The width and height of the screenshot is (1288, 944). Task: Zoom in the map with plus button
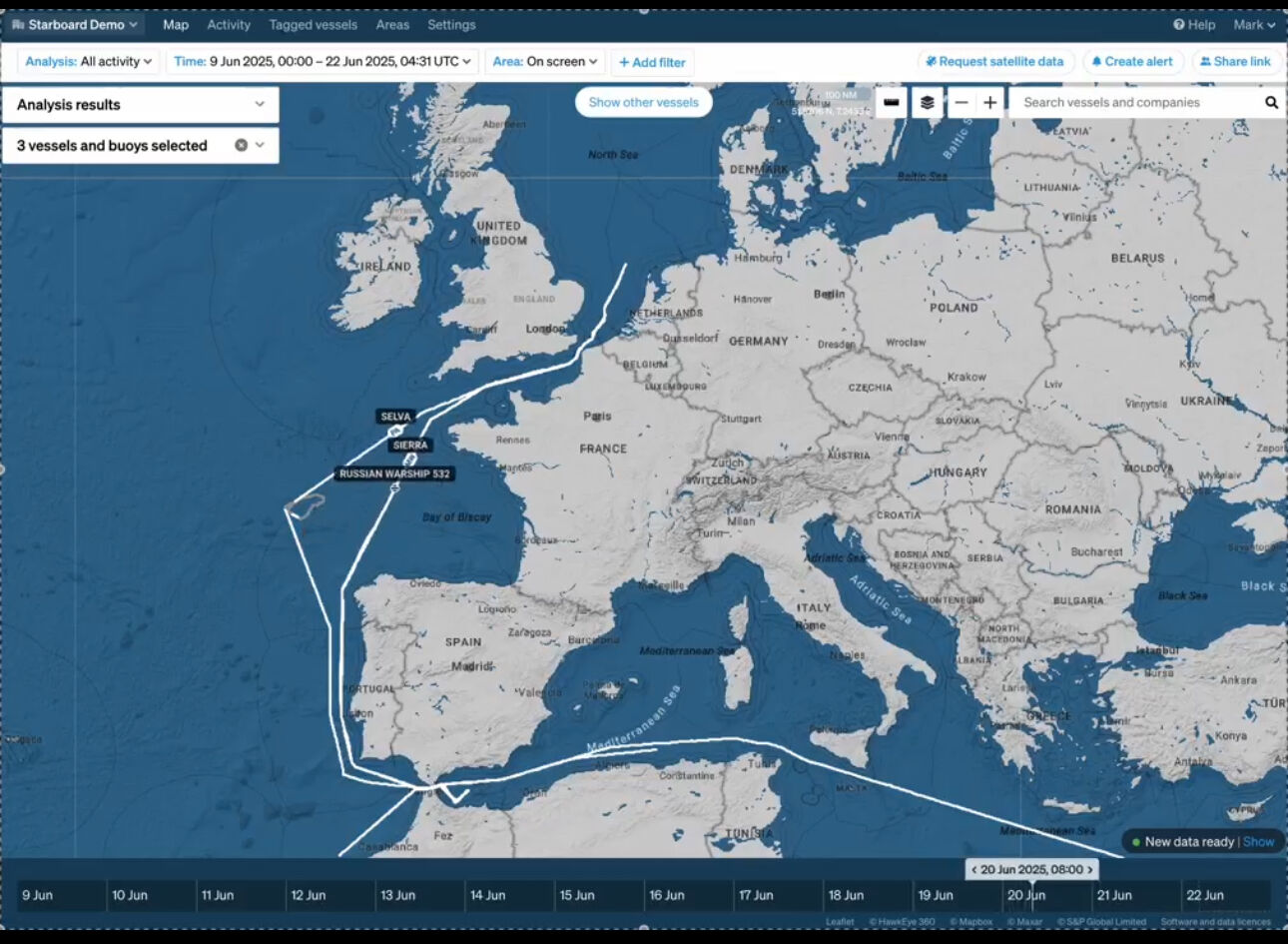[x=989, y=103]
